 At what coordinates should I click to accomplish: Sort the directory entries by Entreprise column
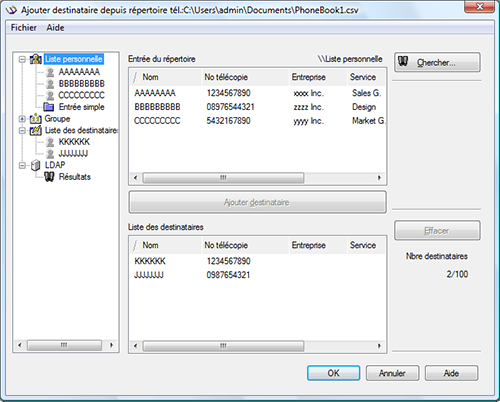[x=318, y=77]
